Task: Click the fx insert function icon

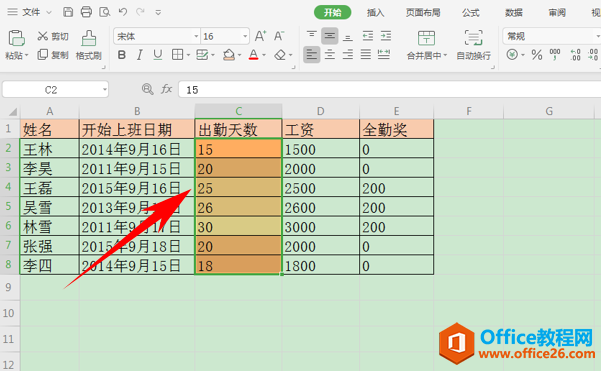Action: pyautogui.click(x=167, y=89)
